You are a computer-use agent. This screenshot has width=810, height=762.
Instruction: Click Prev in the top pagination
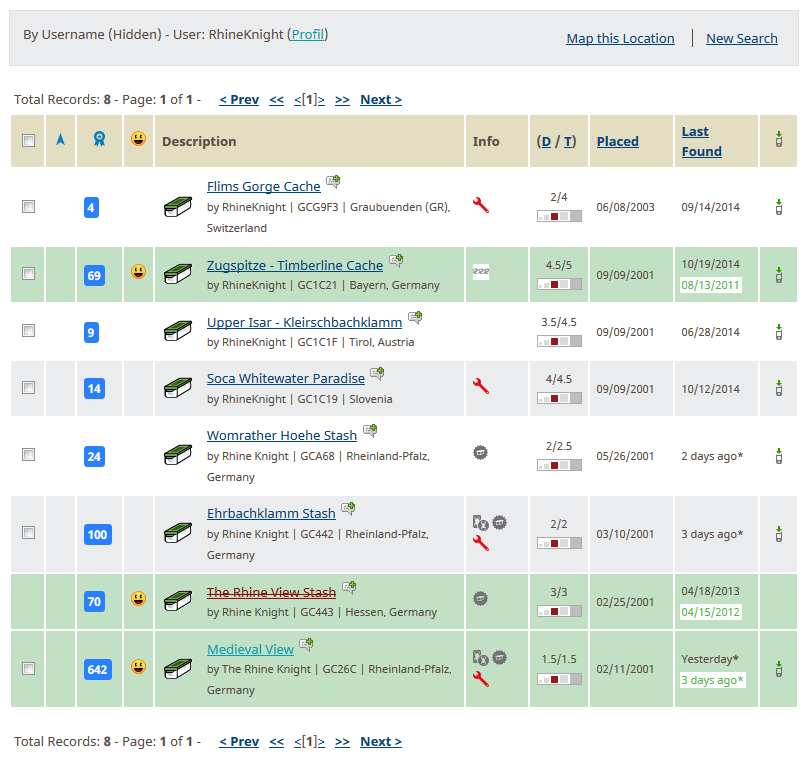tap(239, 100)
